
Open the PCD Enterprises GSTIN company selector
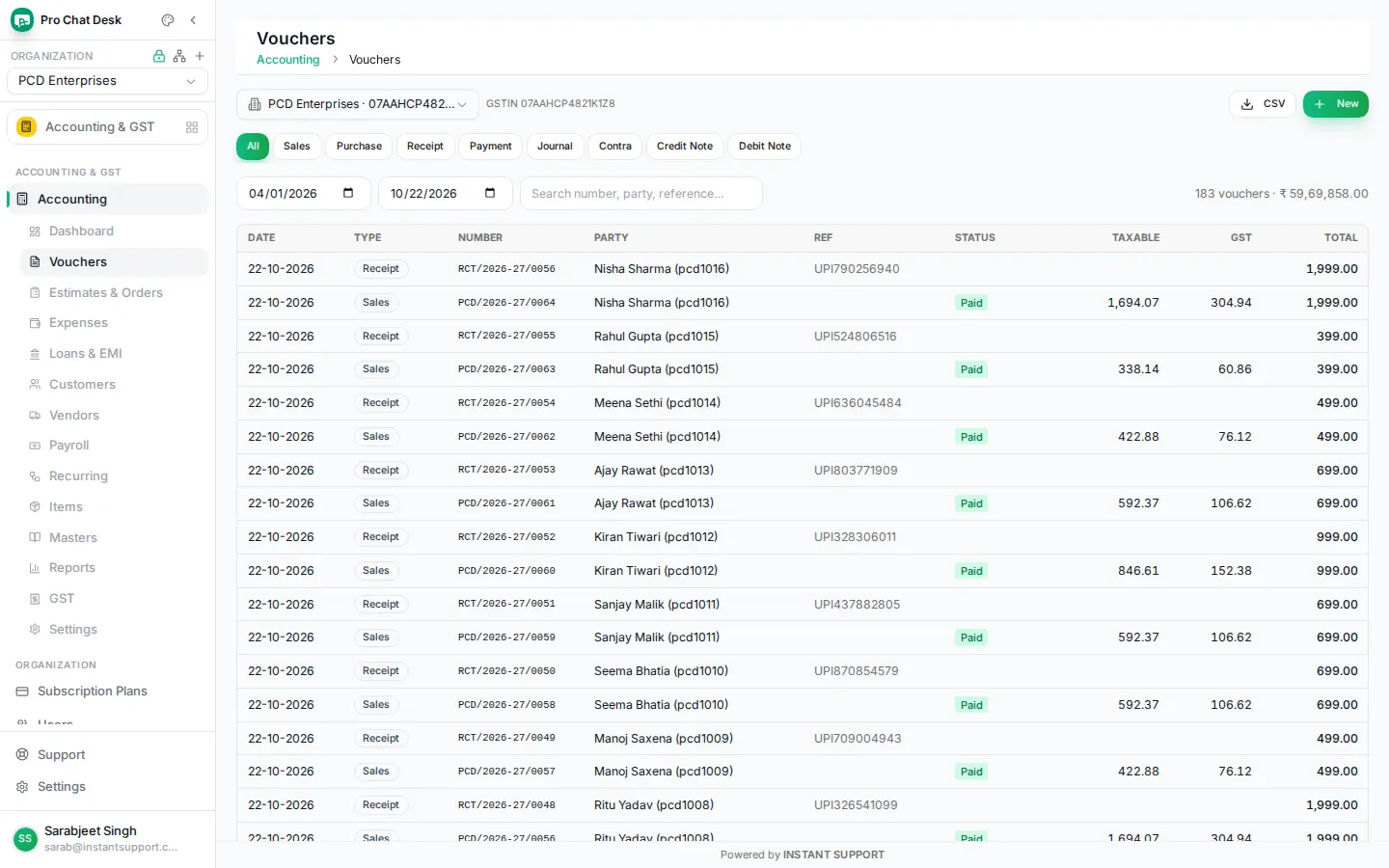357,104
